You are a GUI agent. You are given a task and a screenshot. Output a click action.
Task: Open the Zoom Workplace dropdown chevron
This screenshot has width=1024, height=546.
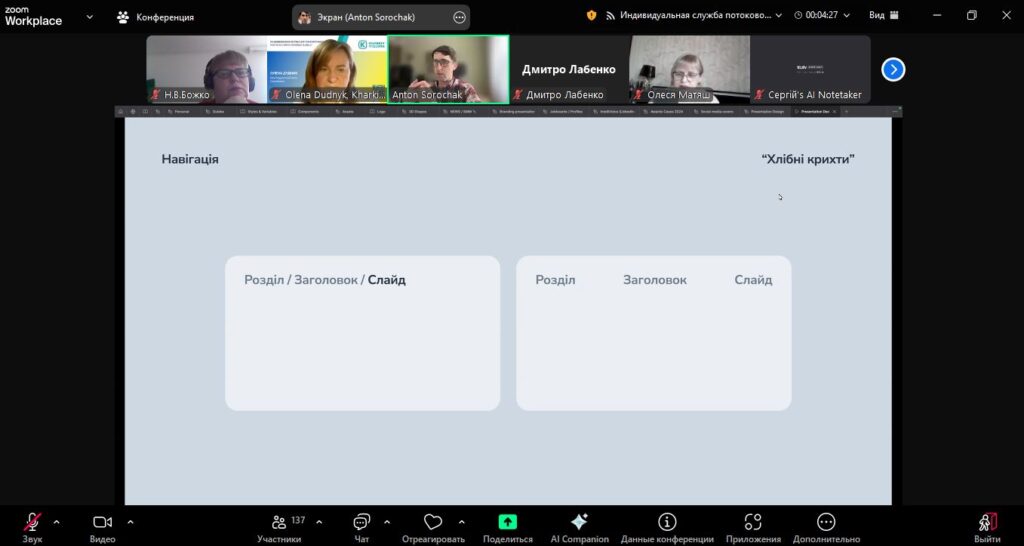click(x=89, y=17)
